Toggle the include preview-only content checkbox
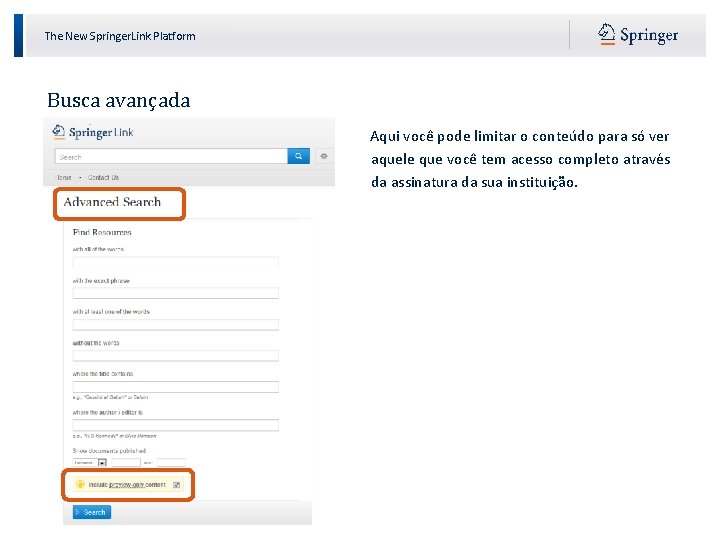Viewport: 720px width, 540px height. (x=176, y=485)
